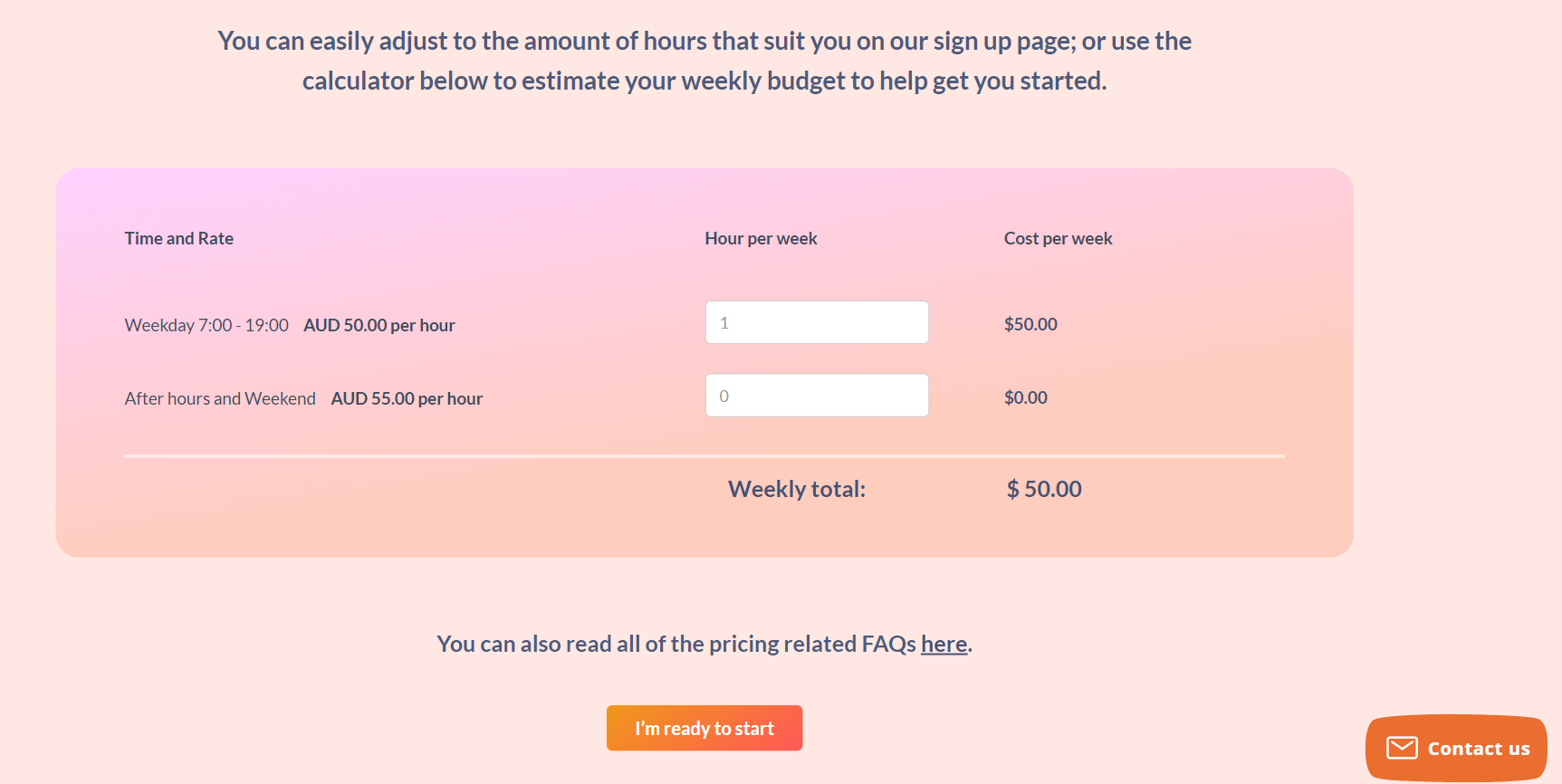Click the "Cost per week" column header
This screenshot has width=1562, height=784.
click(1058, 238)
